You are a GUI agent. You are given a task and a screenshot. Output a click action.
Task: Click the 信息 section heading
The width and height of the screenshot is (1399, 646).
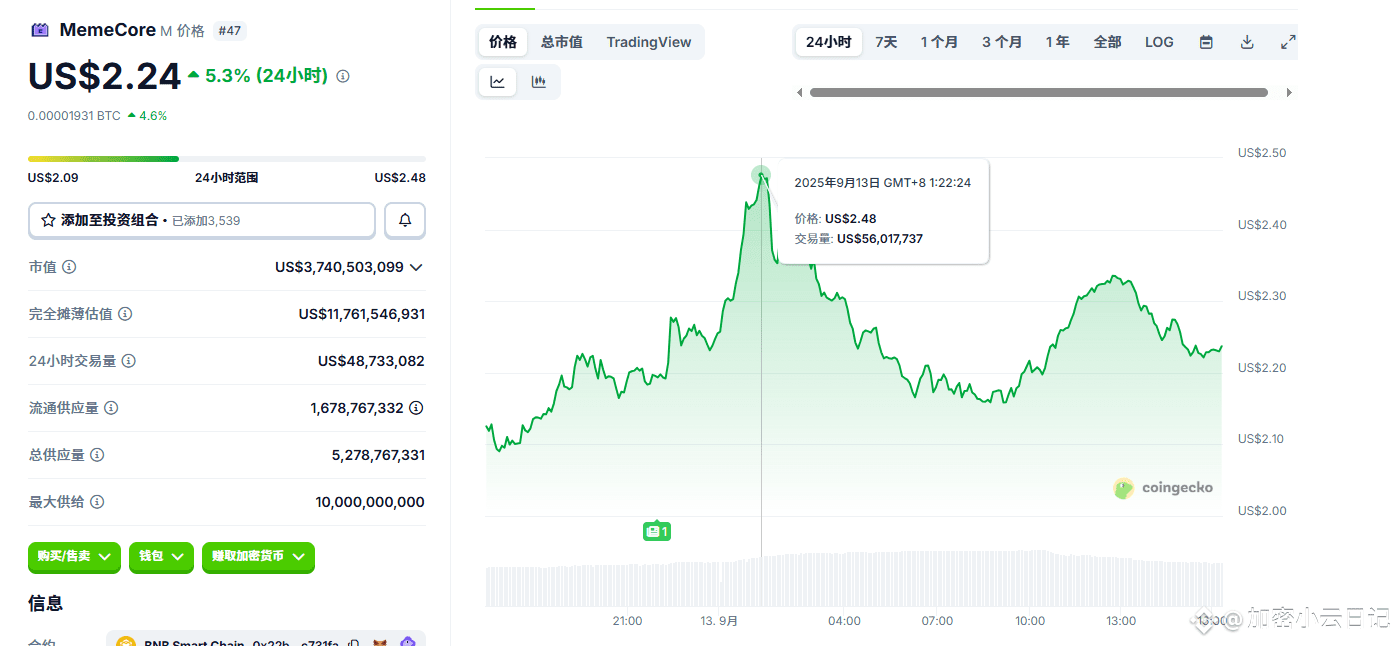click(45, 603)
